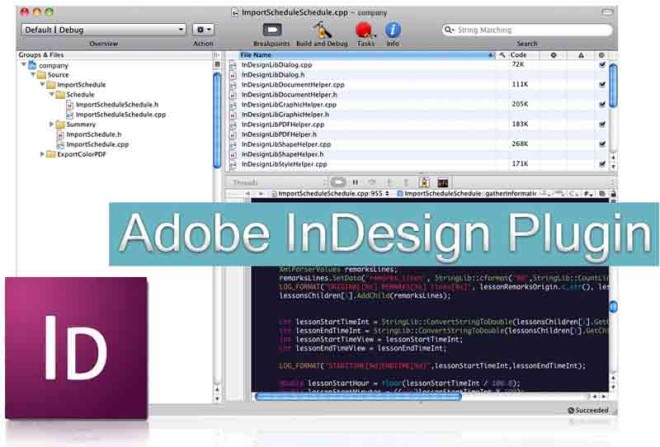The height and width of the screenshot is (447, 660).
Task: Click the lock icon in editor navigation bar
Action: (613, 194)
